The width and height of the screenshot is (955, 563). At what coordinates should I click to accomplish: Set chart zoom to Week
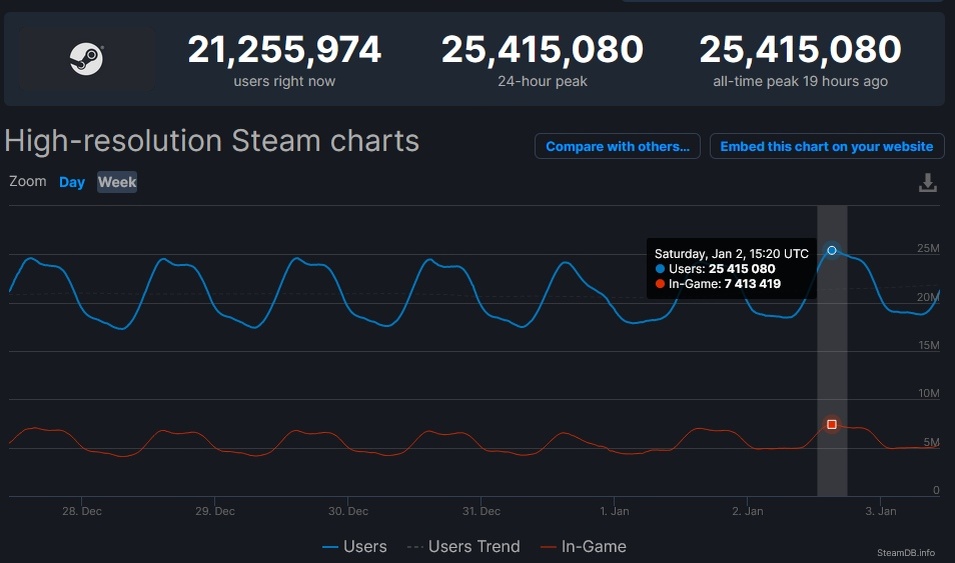tap(117, 182)
